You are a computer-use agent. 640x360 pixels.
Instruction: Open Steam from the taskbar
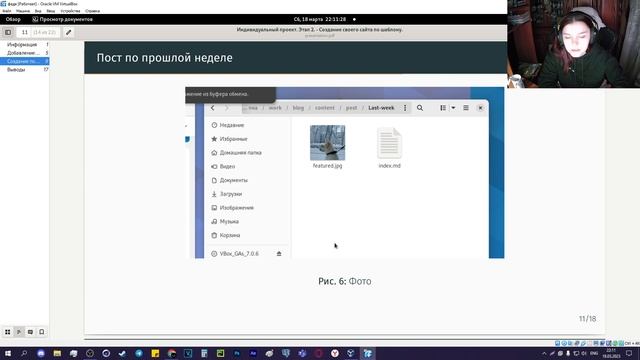[122, 353]
